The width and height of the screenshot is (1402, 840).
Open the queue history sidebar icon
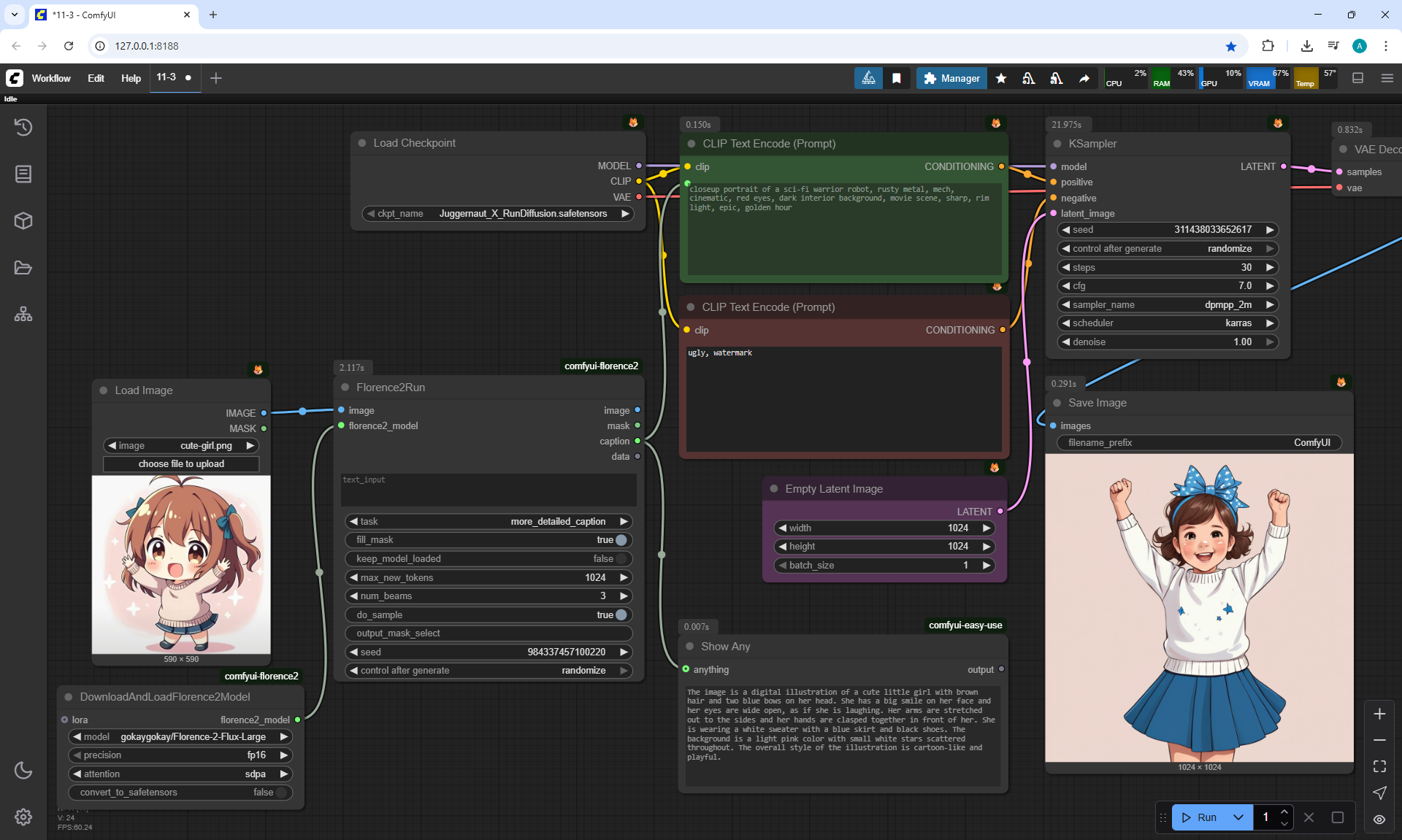(x=23, y=127)
